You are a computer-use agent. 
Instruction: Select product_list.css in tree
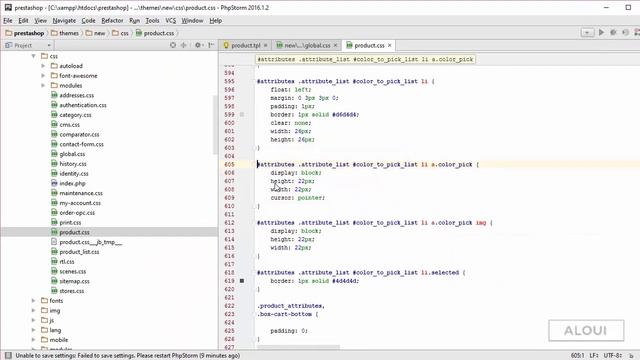click(x=79, y=252)
